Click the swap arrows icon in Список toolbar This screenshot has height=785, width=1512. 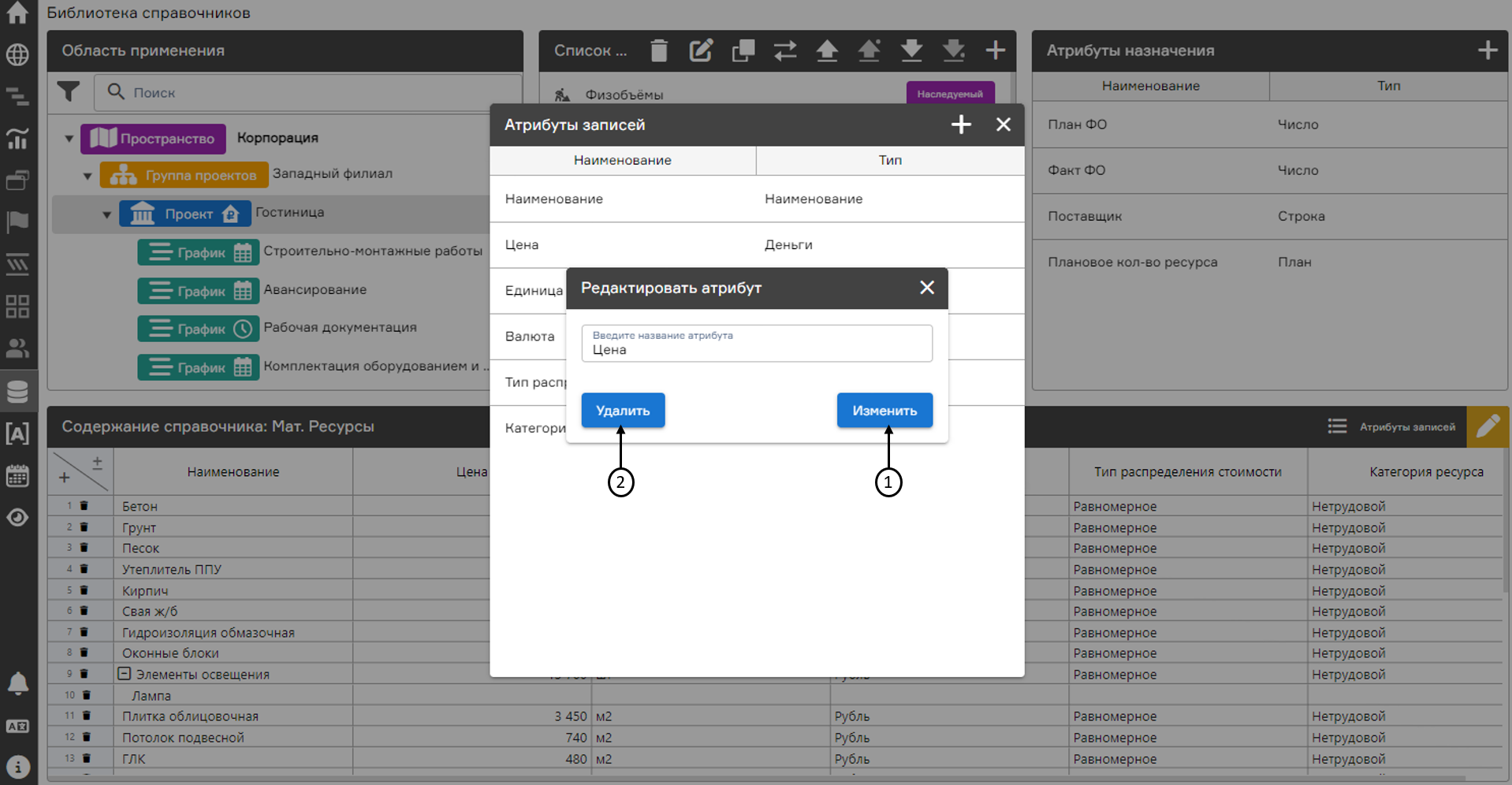(785, 50)
